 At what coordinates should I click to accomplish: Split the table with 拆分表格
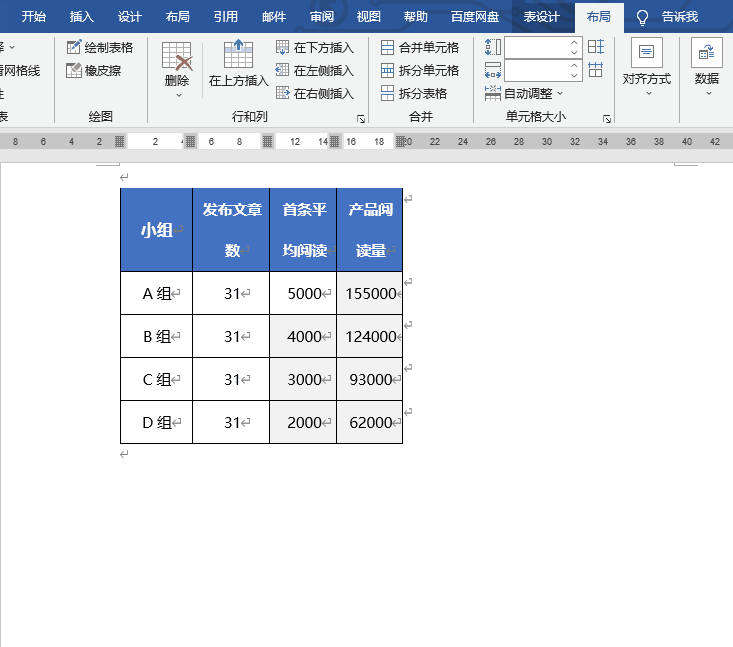414,93
